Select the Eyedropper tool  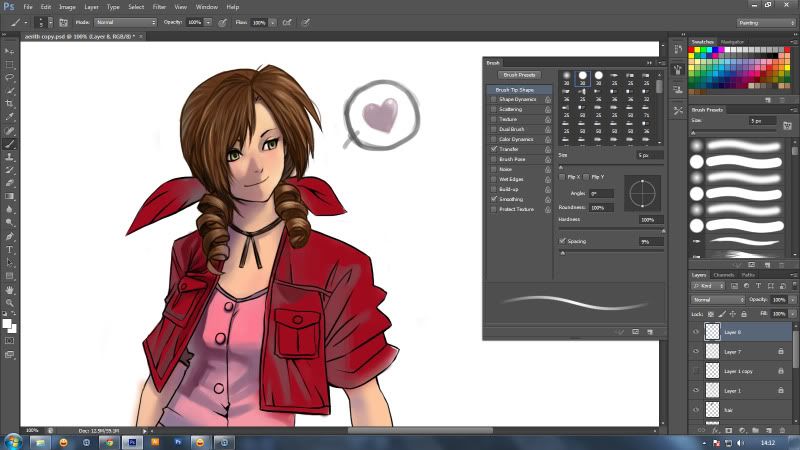tap(10, 116)
